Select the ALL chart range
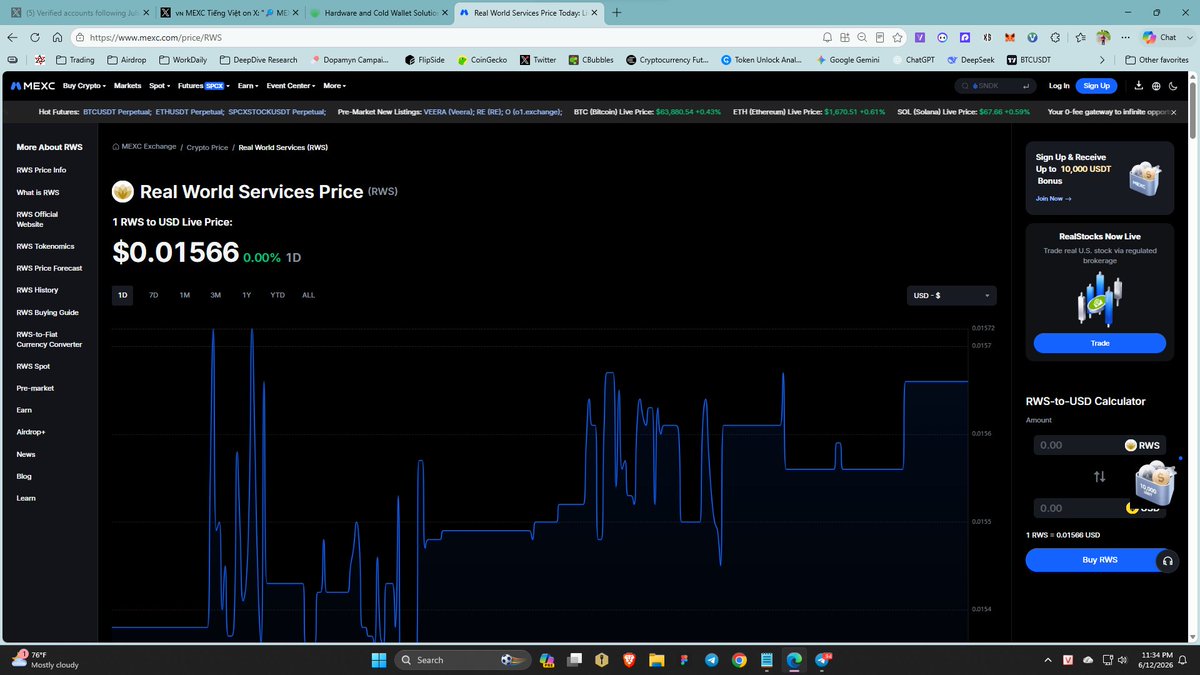Viewport: 1200px width, 675px height. click(x=308, y=295)
